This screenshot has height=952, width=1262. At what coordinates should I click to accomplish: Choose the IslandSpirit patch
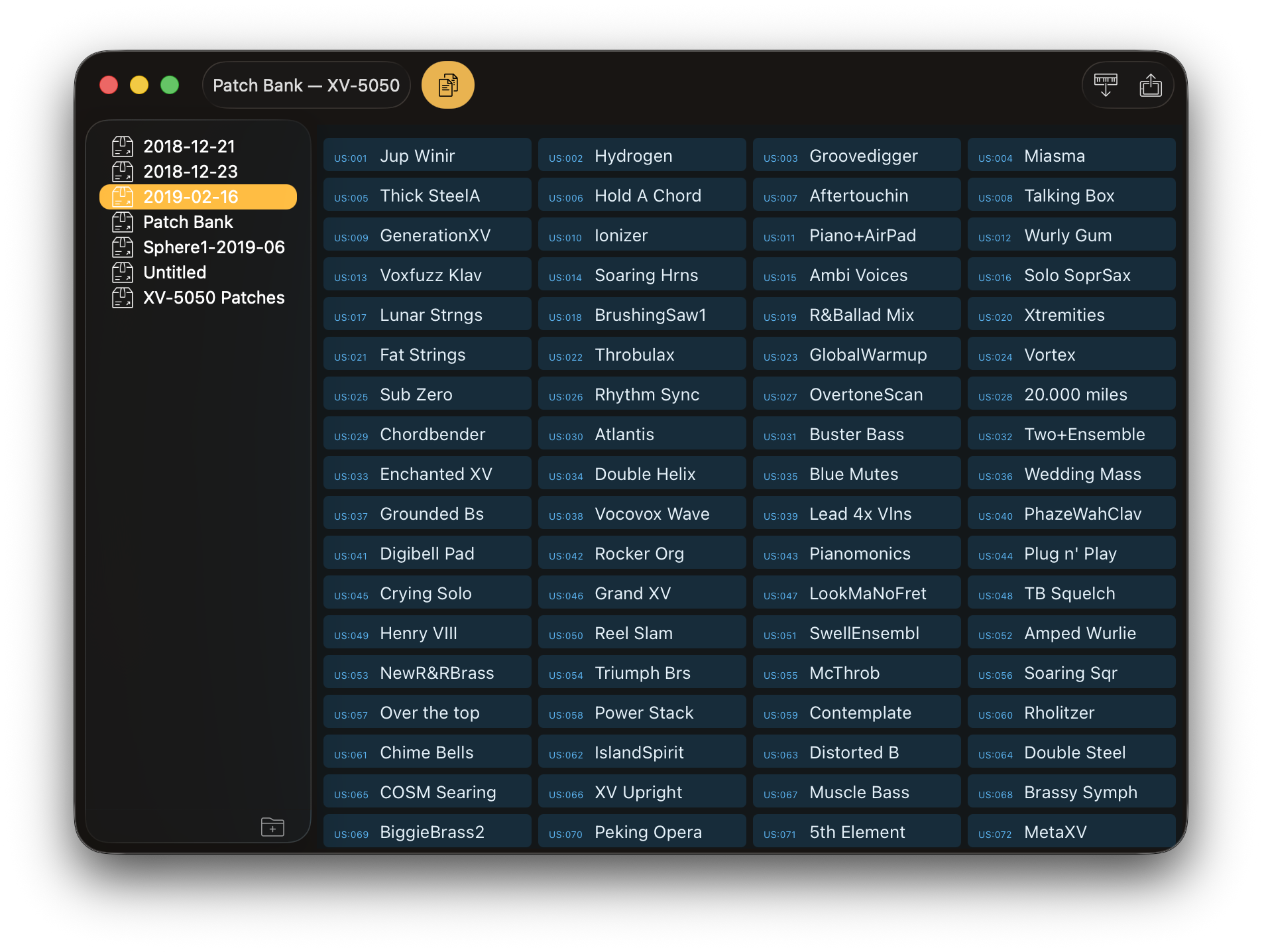click(x=642, y=752)
